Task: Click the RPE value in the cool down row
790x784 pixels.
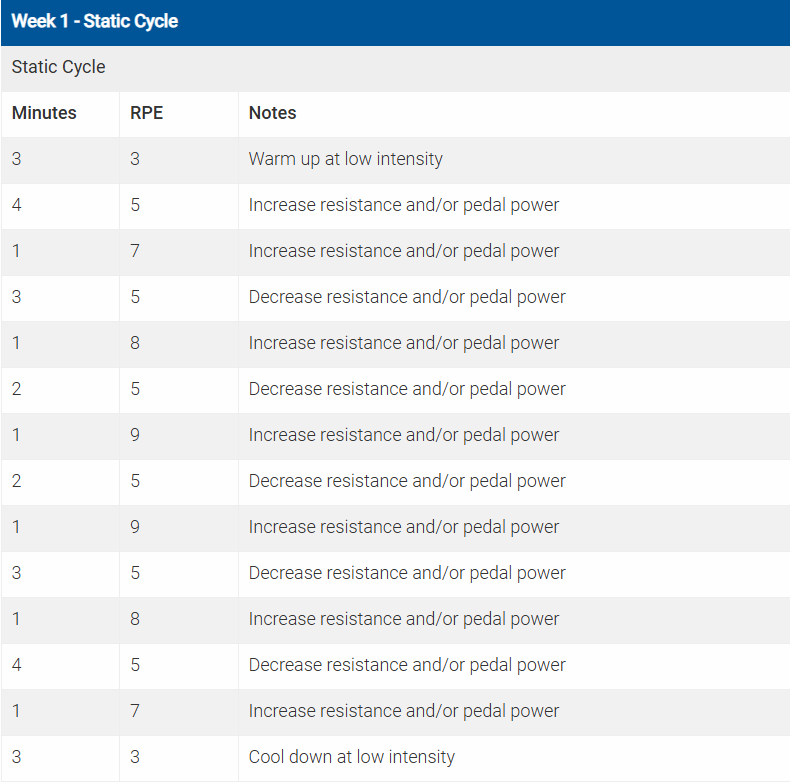Action: tap(135, 757)
